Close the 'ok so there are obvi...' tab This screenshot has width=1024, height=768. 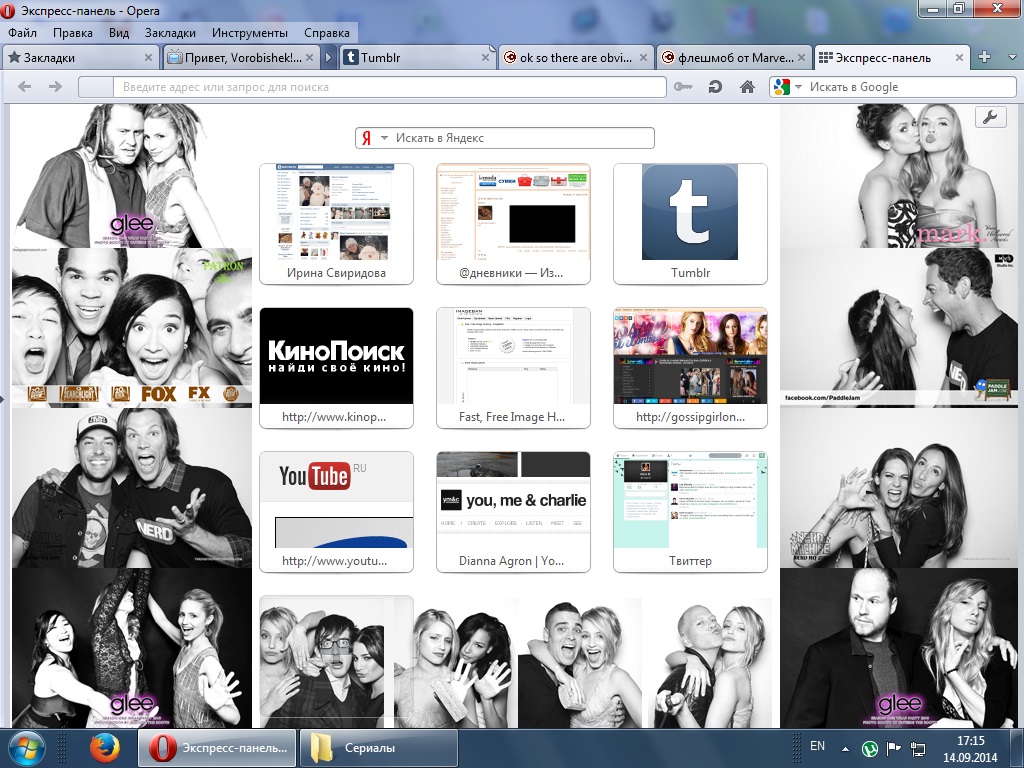pos(643,57)
